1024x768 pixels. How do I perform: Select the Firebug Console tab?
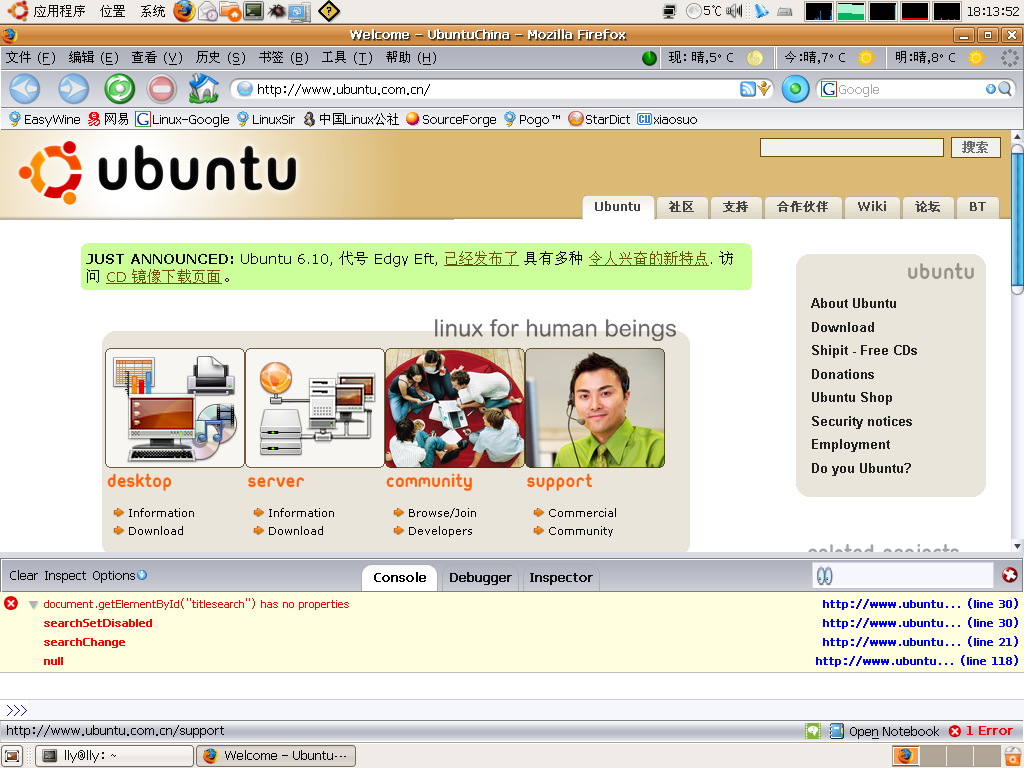pos(400,577)
